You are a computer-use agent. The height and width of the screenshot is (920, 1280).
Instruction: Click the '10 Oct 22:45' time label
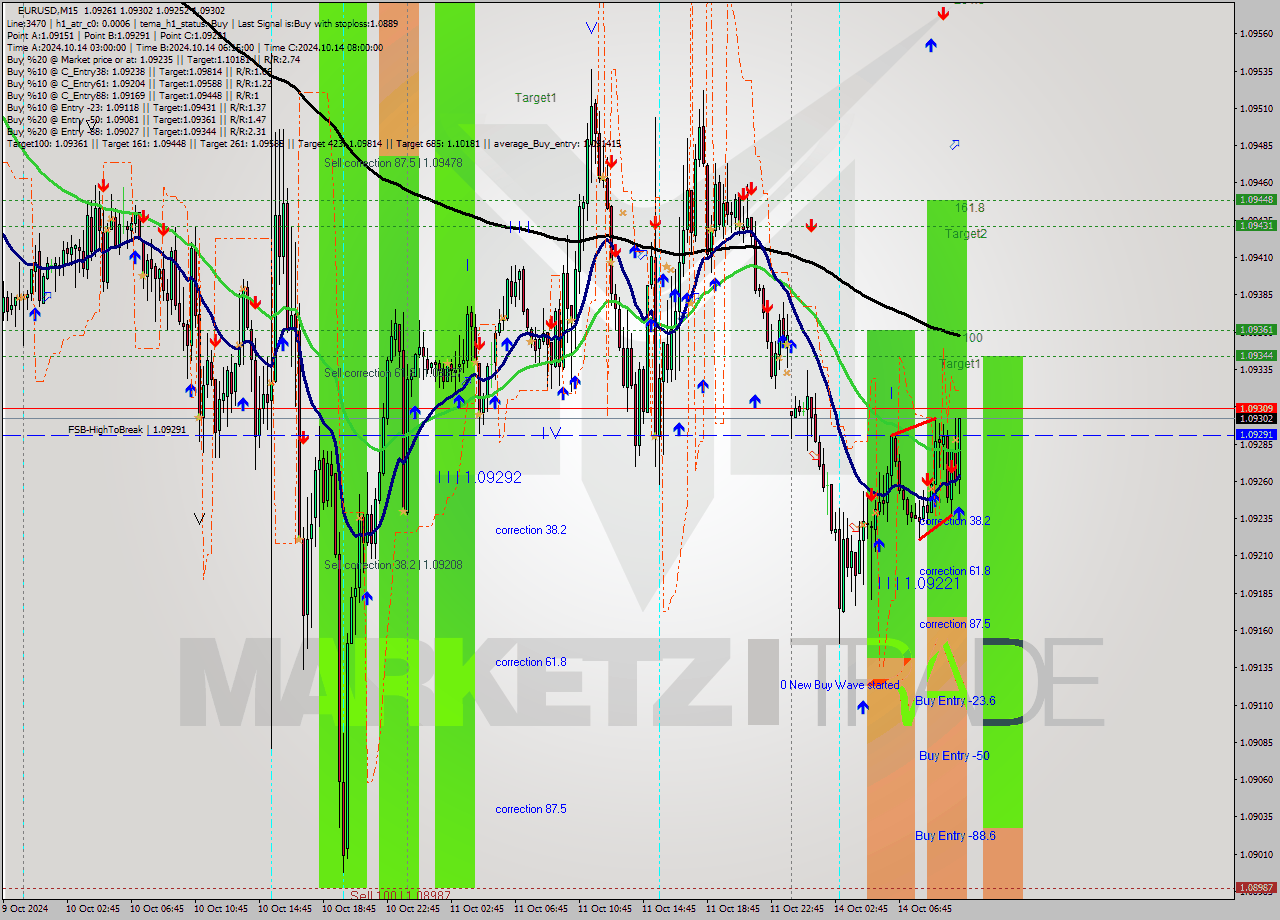click(412, 909)
